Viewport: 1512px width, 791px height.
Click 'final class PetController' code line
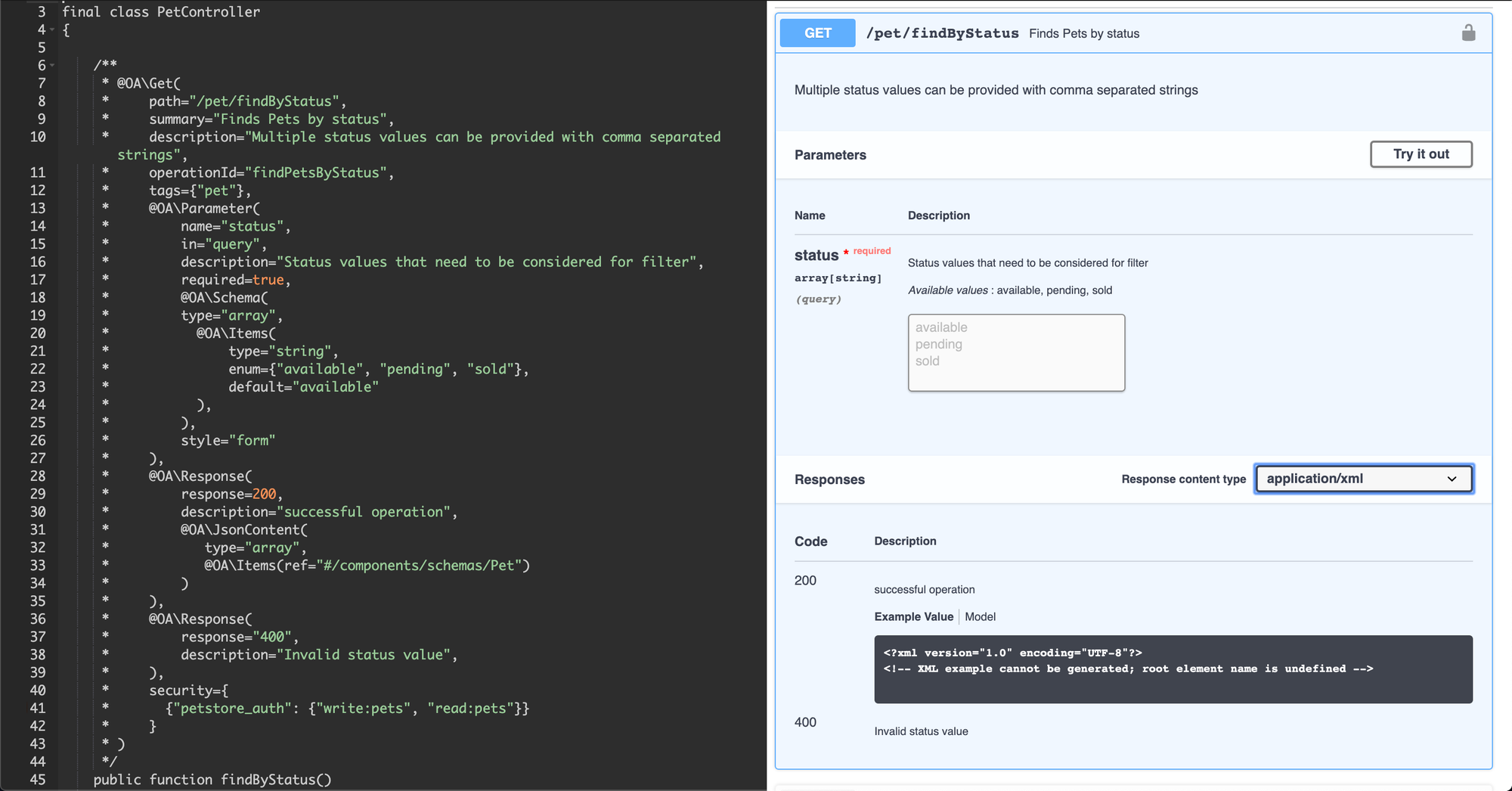click(x=161, y=11)
